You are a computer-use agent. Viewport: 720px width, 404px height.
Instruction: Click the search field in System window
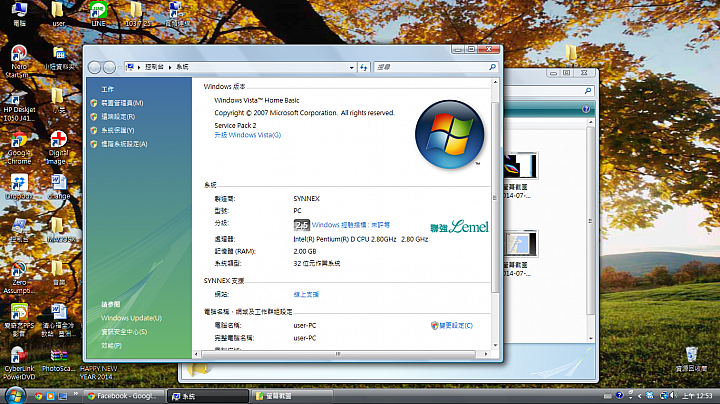pyautogui.click(x=432, y=67)
